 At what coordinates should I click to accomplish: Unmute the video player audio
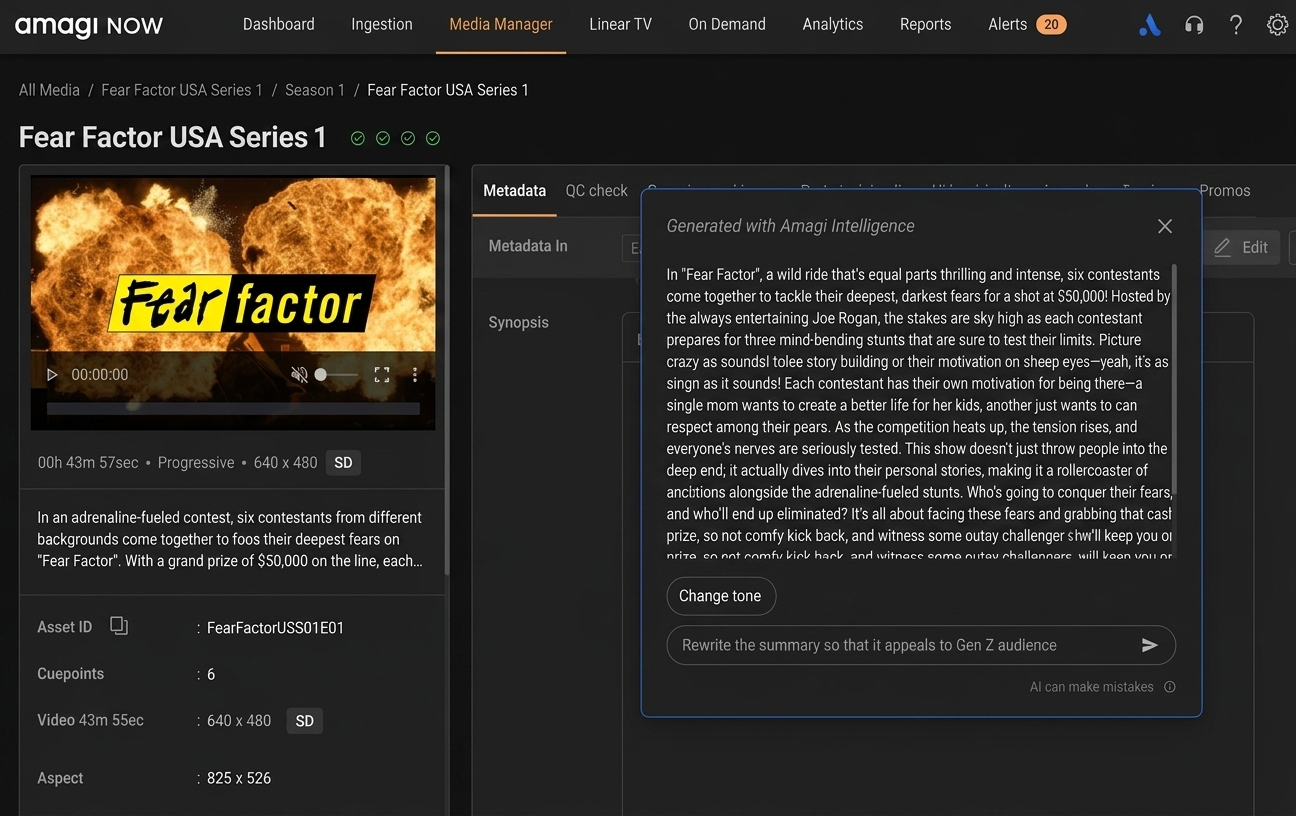[x=299, y=375]
